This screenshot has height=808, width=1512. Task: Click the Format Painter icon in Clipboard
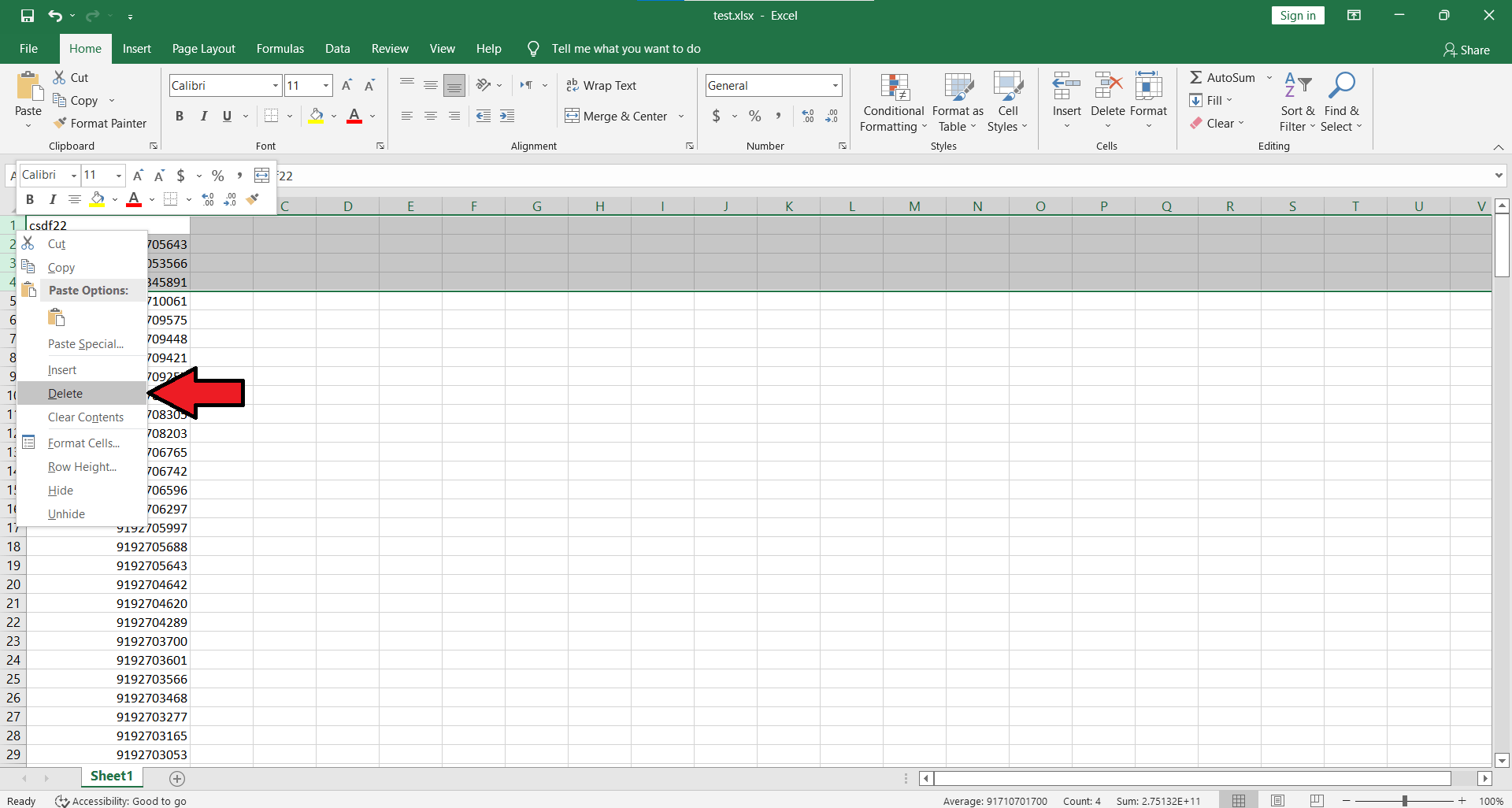pyautogui.click(x=60, y=123)
